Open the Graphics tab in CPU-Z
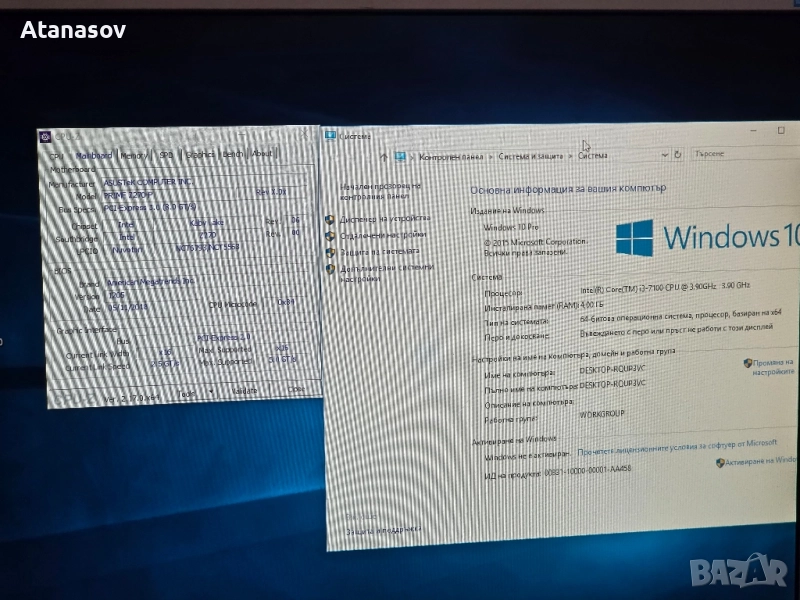This screenshot has height=600, width=800. pyautogui.click(x=199, y=155)
